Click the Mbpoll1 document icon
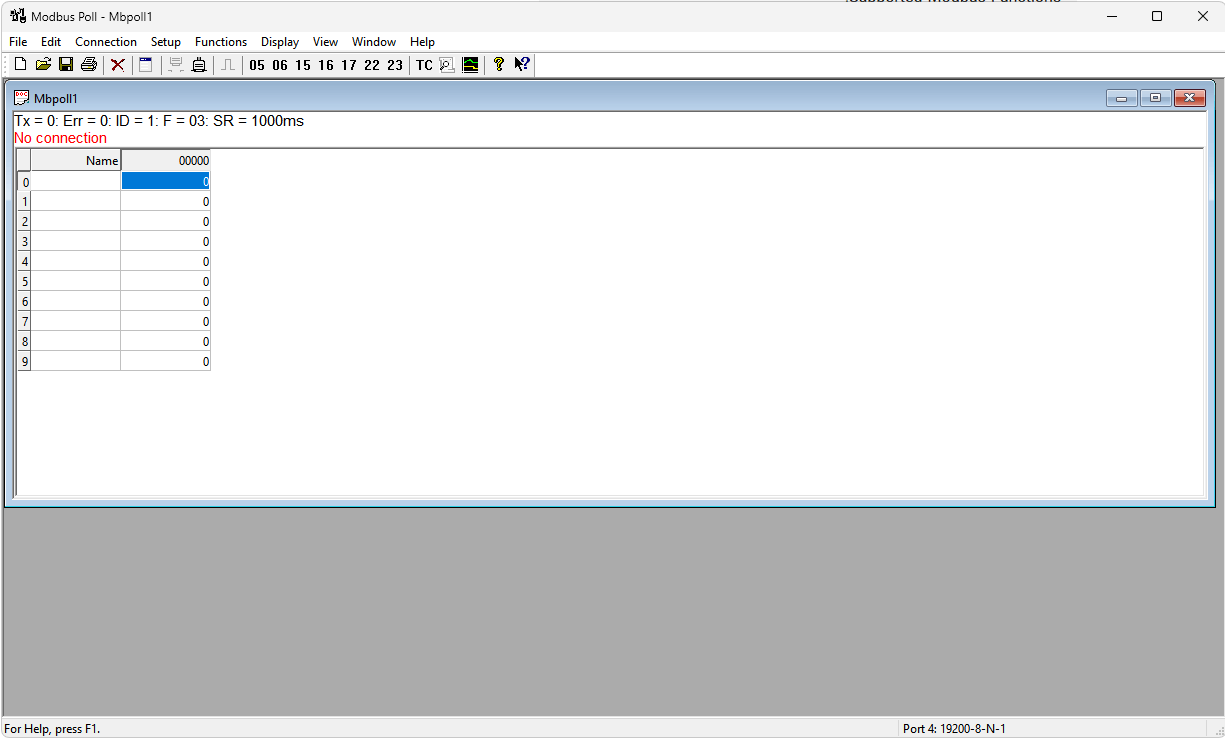This screenshot has width=1225, height=738. pyautogui.click(x=22, y=98)
